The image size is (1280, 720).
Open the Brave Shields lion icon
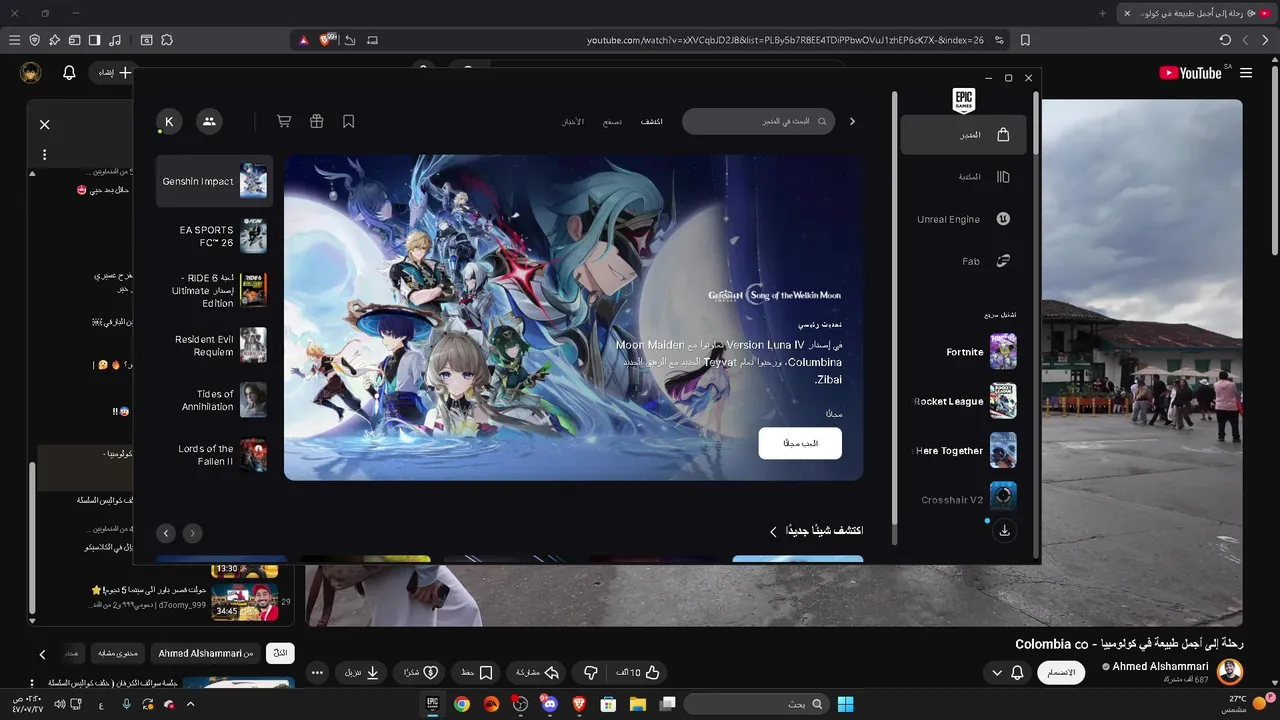click(327, 40)
